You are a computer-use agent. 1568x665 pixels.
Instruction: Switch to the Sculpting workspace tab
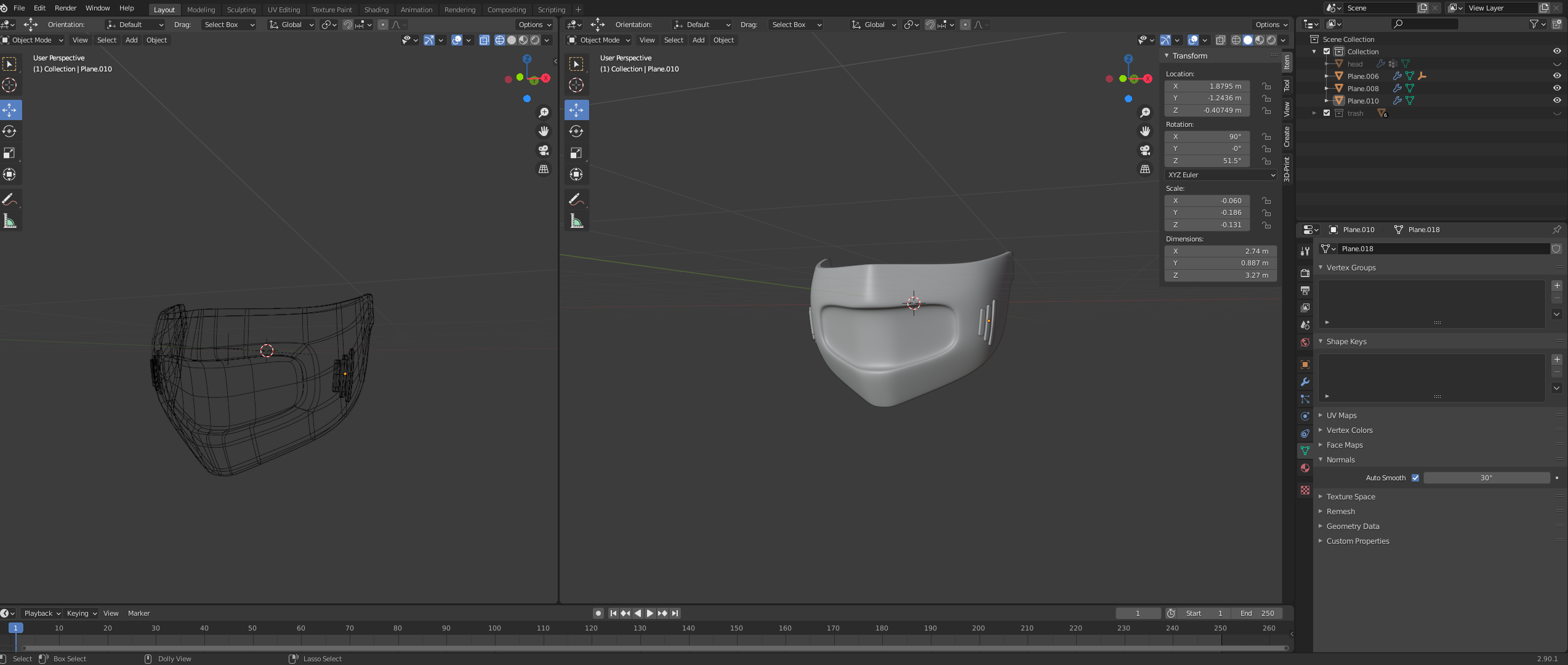click(x=241, y=9)
